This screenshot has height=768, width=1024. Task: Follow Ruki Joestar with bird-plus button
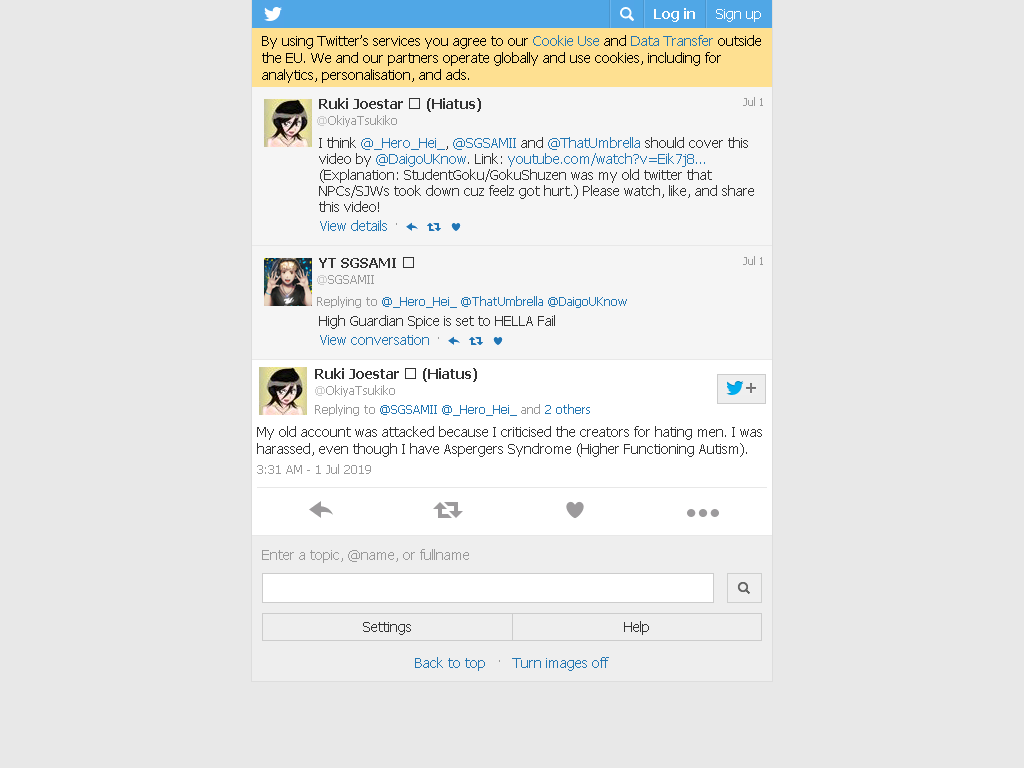[741, 389]
